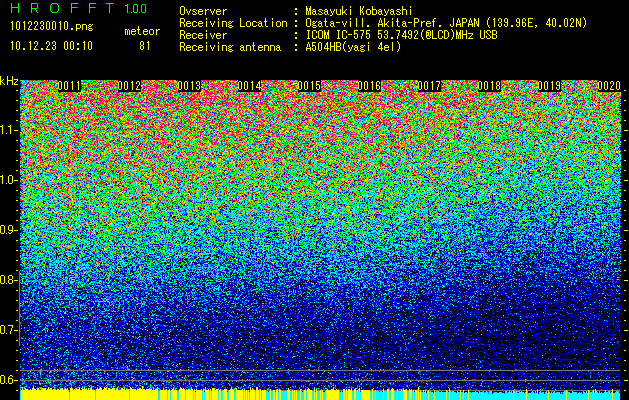Click the Ogata-vill. Akita-Pref. JAPAN location text
Image resolution: width=629 pixels, height=400 pixels.
pyautogui.click(x=446, y=23)
